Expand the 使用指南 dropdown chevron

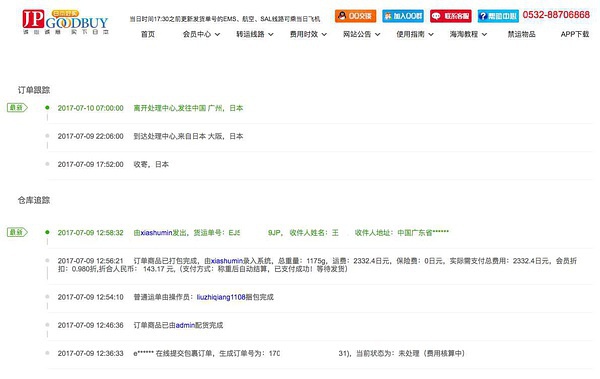tap(431, 34)
